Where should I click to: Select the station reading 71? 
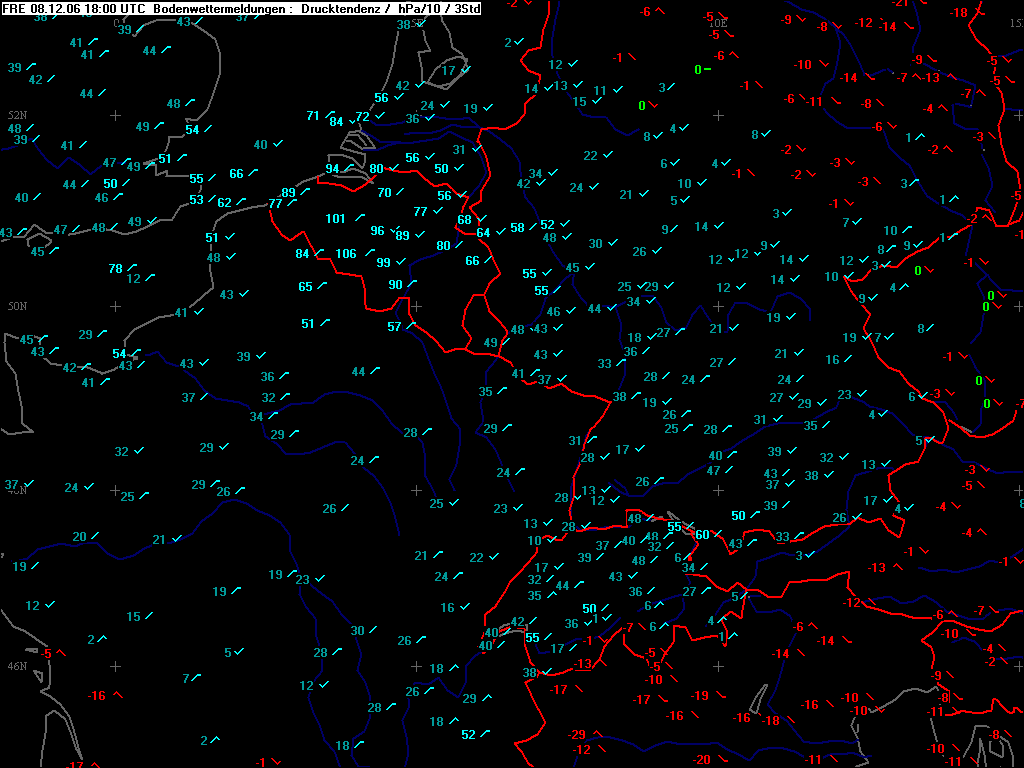pos(313,116)
